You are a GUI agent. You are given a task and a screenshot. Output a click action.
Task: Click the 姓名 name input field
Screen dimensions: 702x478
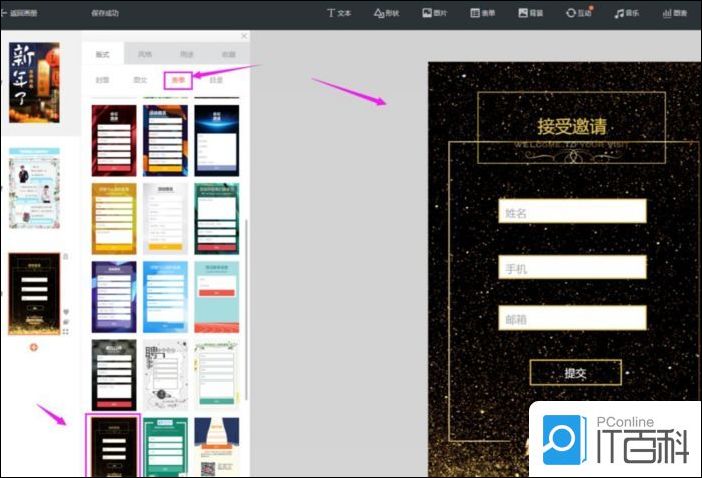pyautogui.click(x=572, y=211)
